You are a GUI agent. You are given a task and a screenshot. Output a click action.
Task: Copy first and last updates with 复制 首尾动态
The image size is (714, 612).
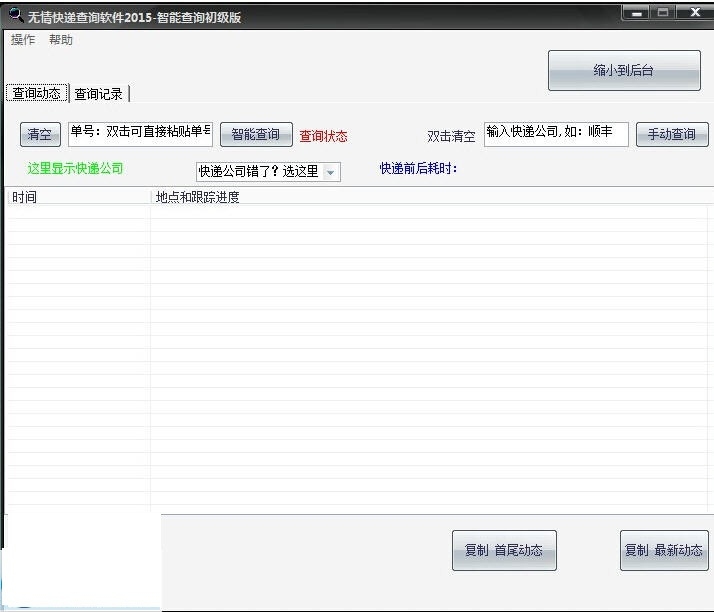coord(504,550)
